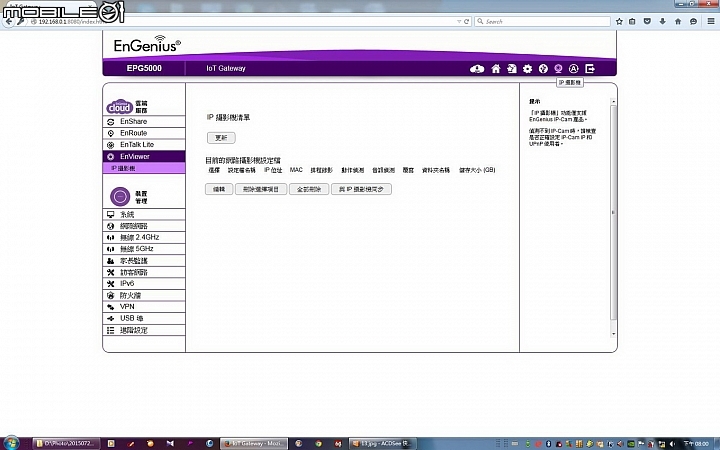Open the IPv6 menu item

coord(144,284)
